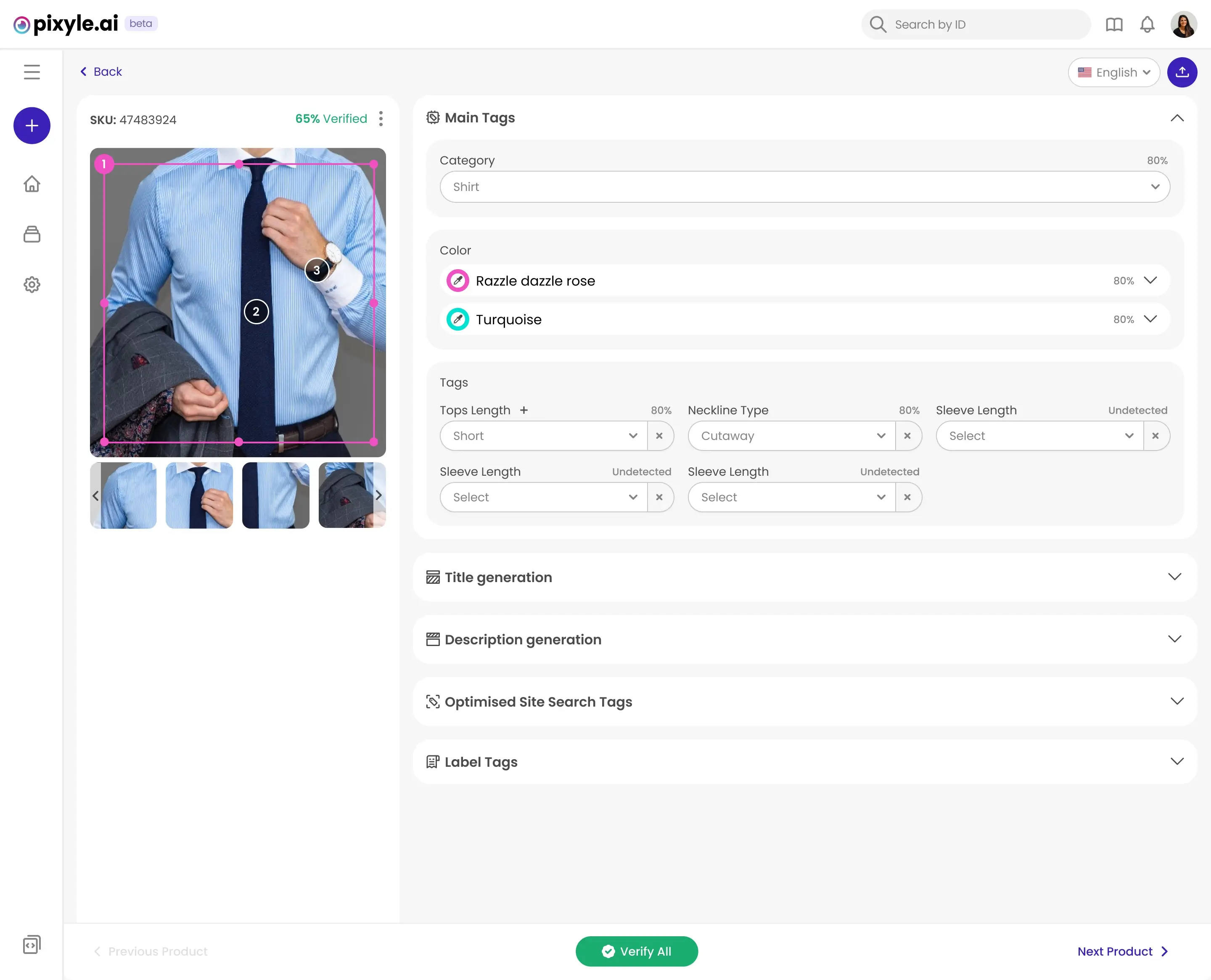
Task: Open the user profile avatar
Action: (1183, 24)
